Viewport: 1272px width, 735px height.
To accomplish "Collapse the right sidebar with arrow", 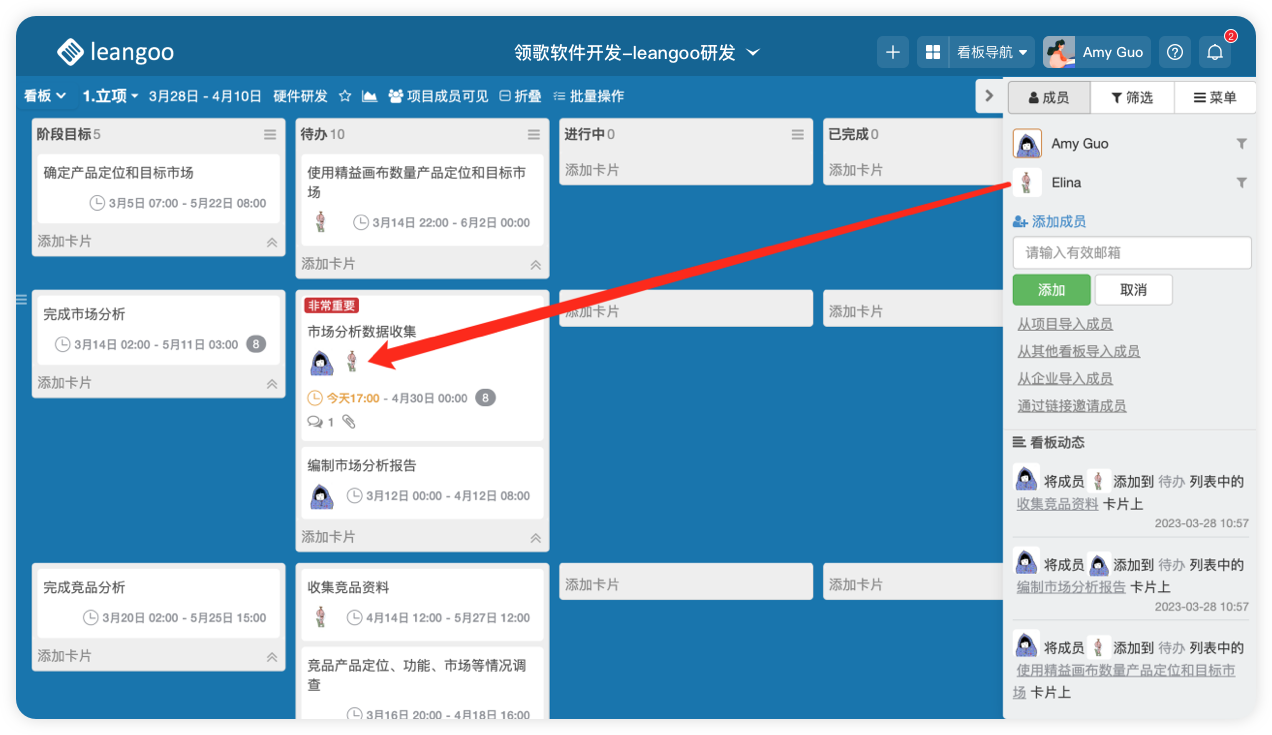I will click(989, 96).
